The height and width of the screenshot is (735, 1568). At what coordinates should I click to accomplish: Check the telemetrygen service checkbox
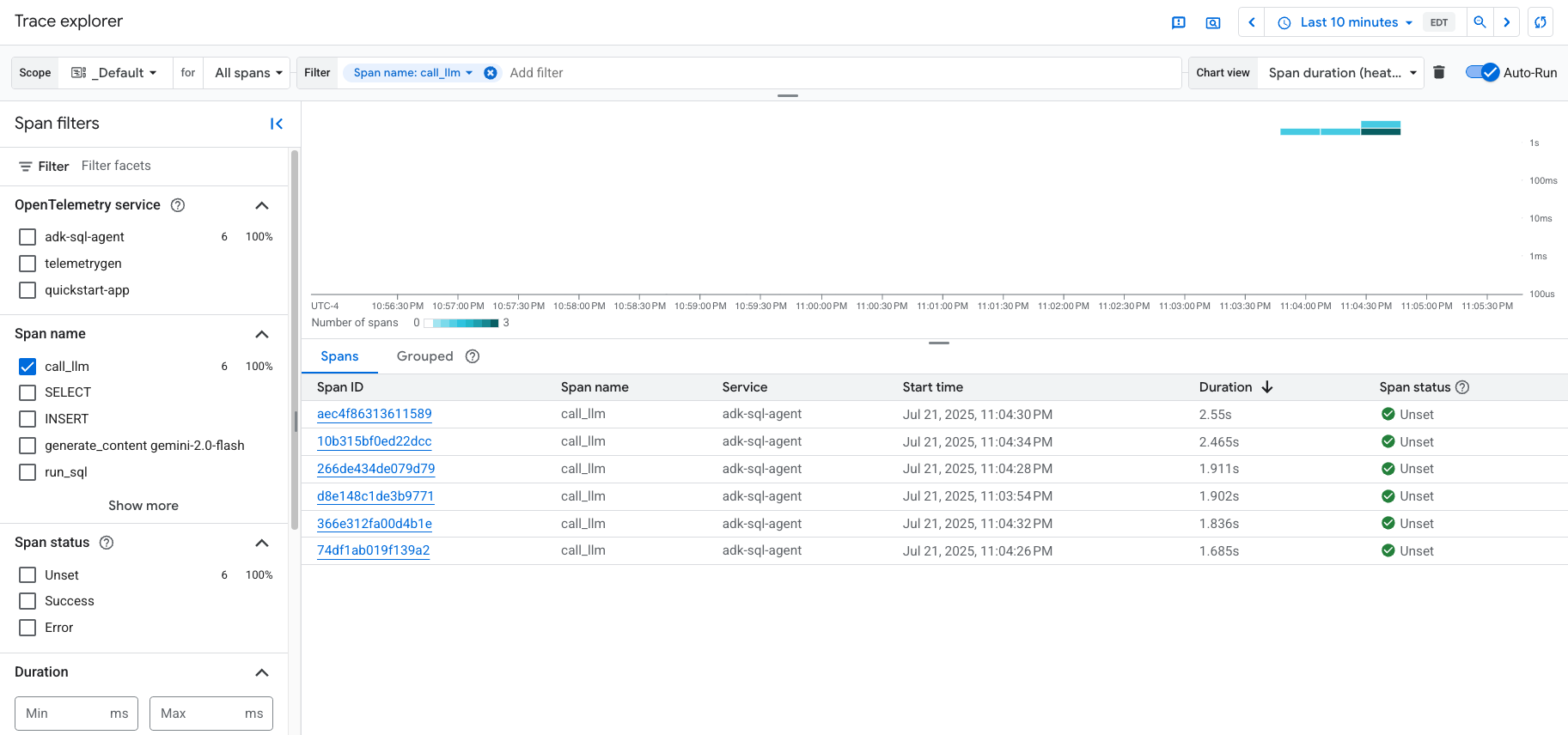click(27, 264)
